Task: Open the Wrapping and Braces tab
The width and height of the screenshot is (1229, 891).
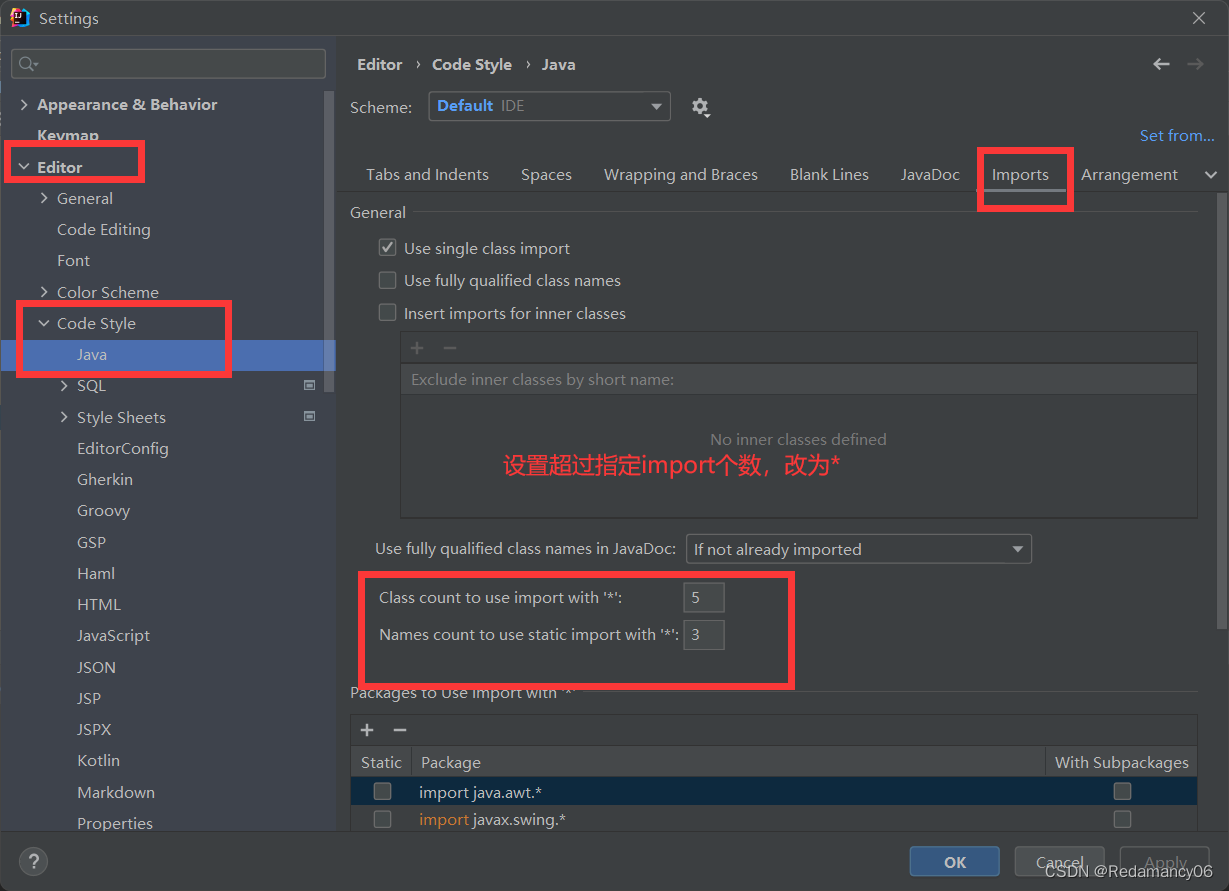Action: (x=680, y=174)
